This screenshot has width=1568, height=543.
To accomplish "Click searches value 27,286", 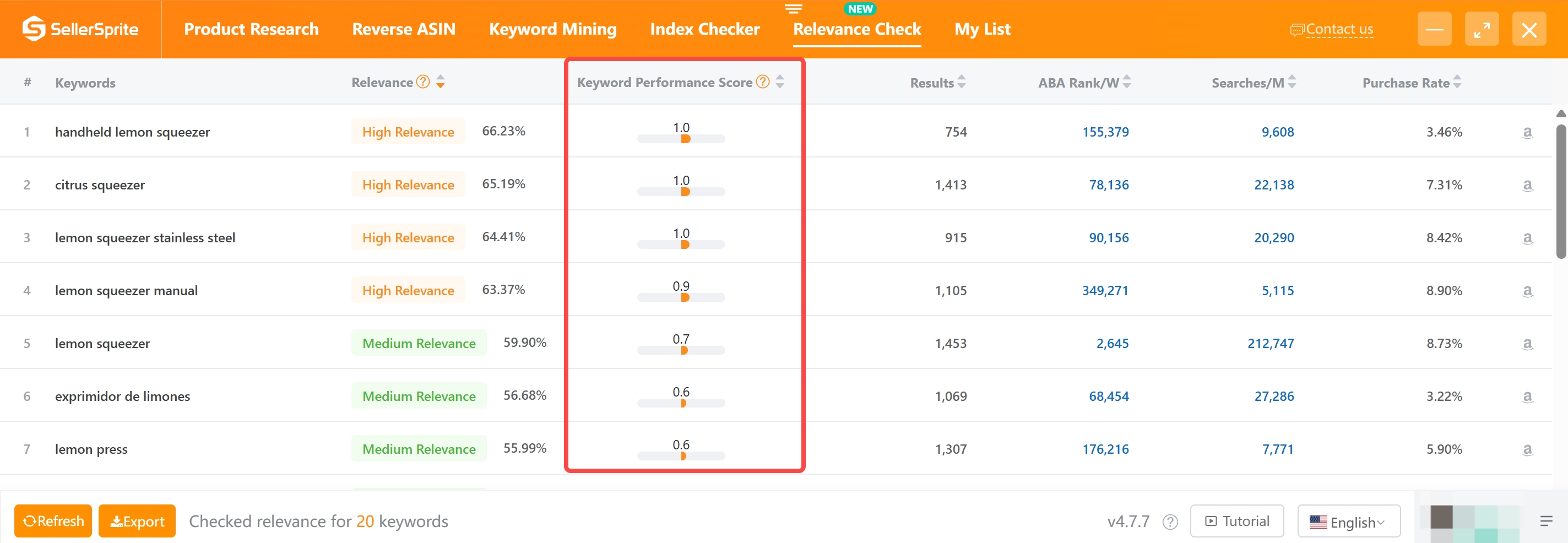I will (1274, 397).
